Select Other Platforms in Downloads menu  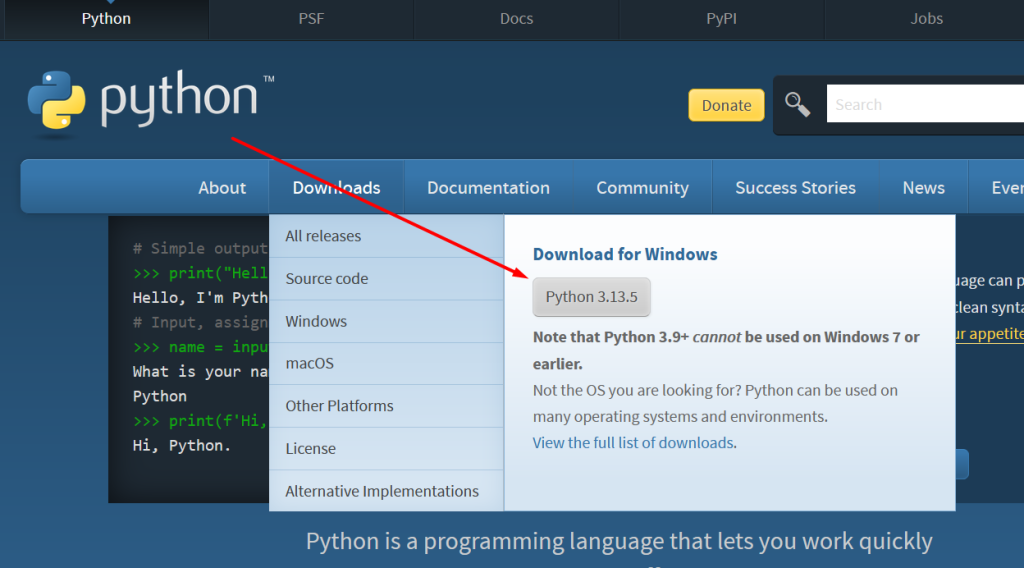point(386,406)
